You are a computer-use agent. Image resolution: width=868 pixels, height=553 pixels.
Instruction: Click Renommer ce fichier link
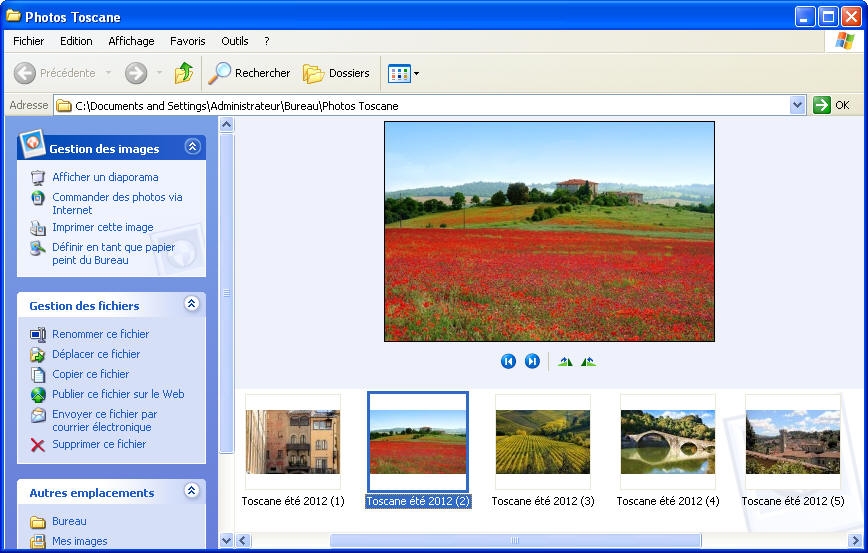pyautogui.click(x=101, y=334)
